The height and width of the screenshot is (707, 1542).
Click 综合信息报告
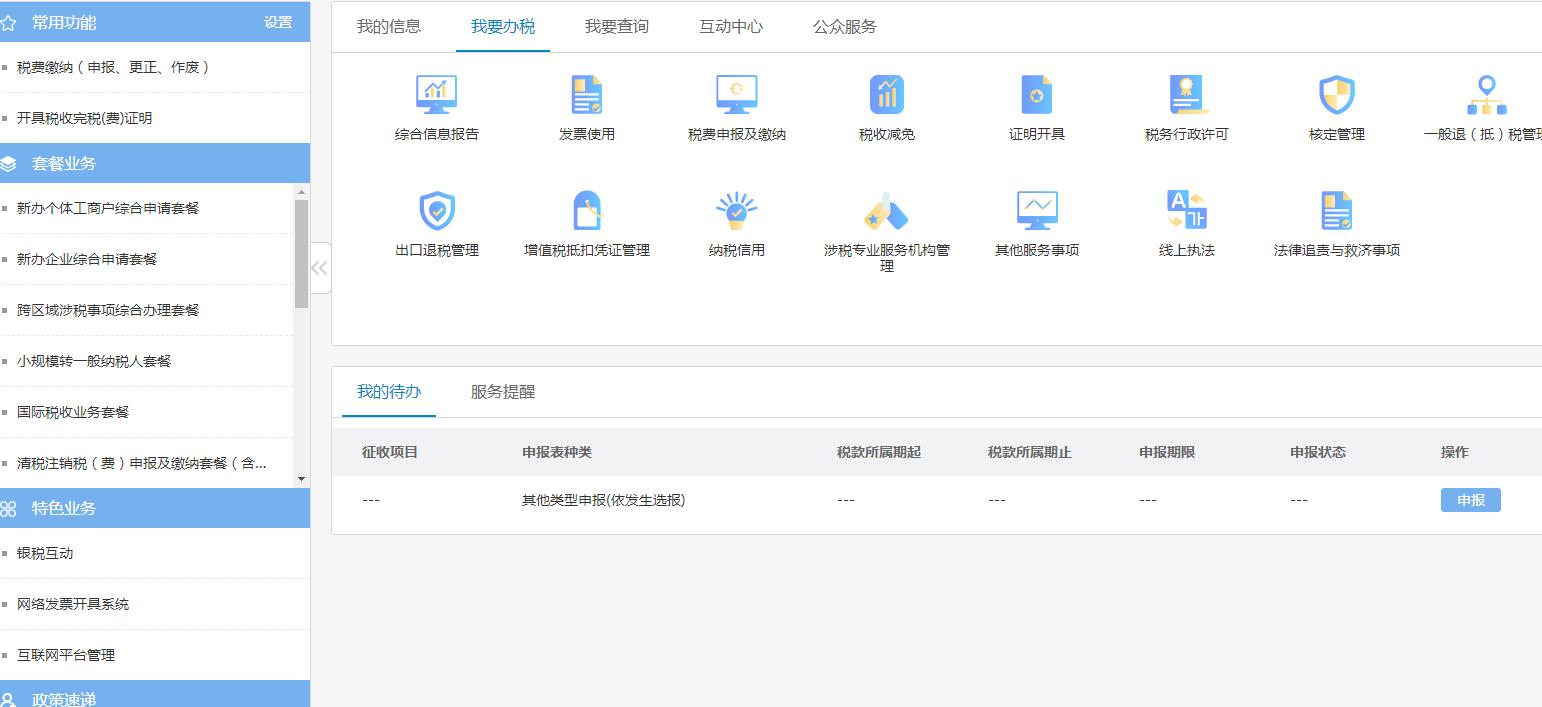[x=437, y=105]
